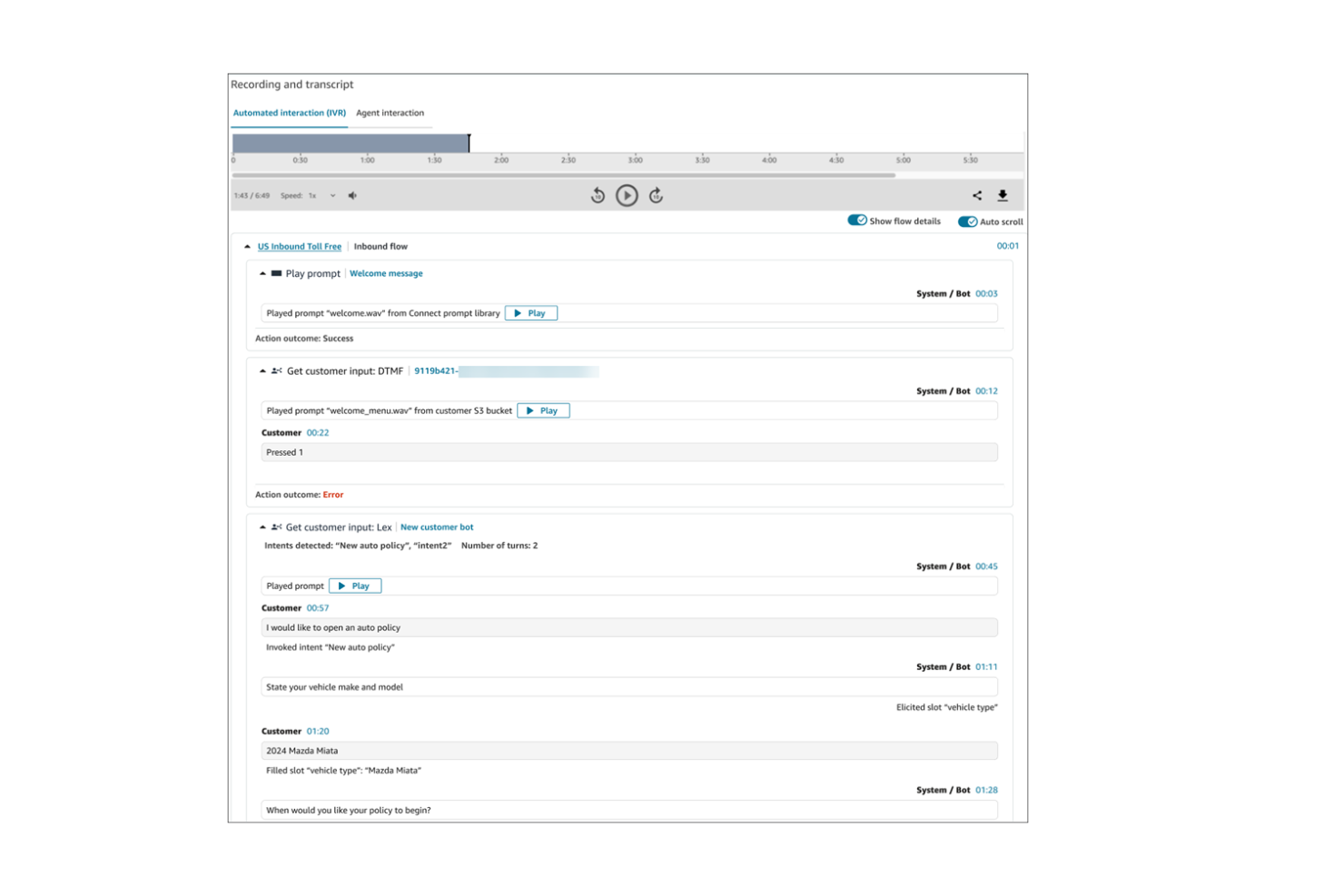Select the '2024 Mazda Miata' transcript entry
The width and height of the screenshot is (1344, 896).
tap(629, 752)
